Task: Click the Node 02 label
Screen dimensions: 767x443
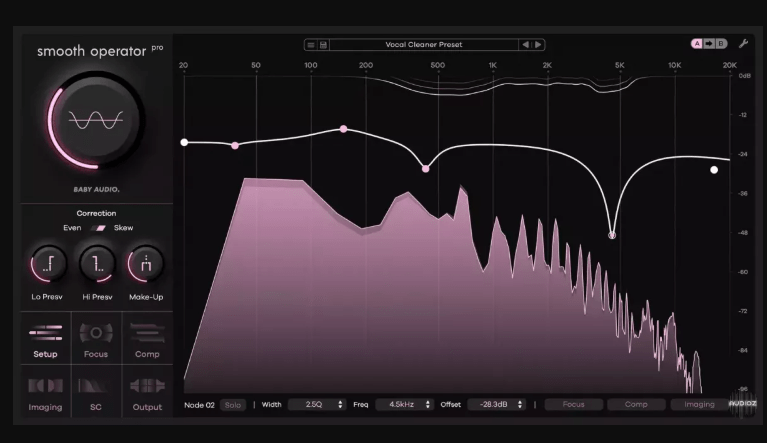Action: 199,405
